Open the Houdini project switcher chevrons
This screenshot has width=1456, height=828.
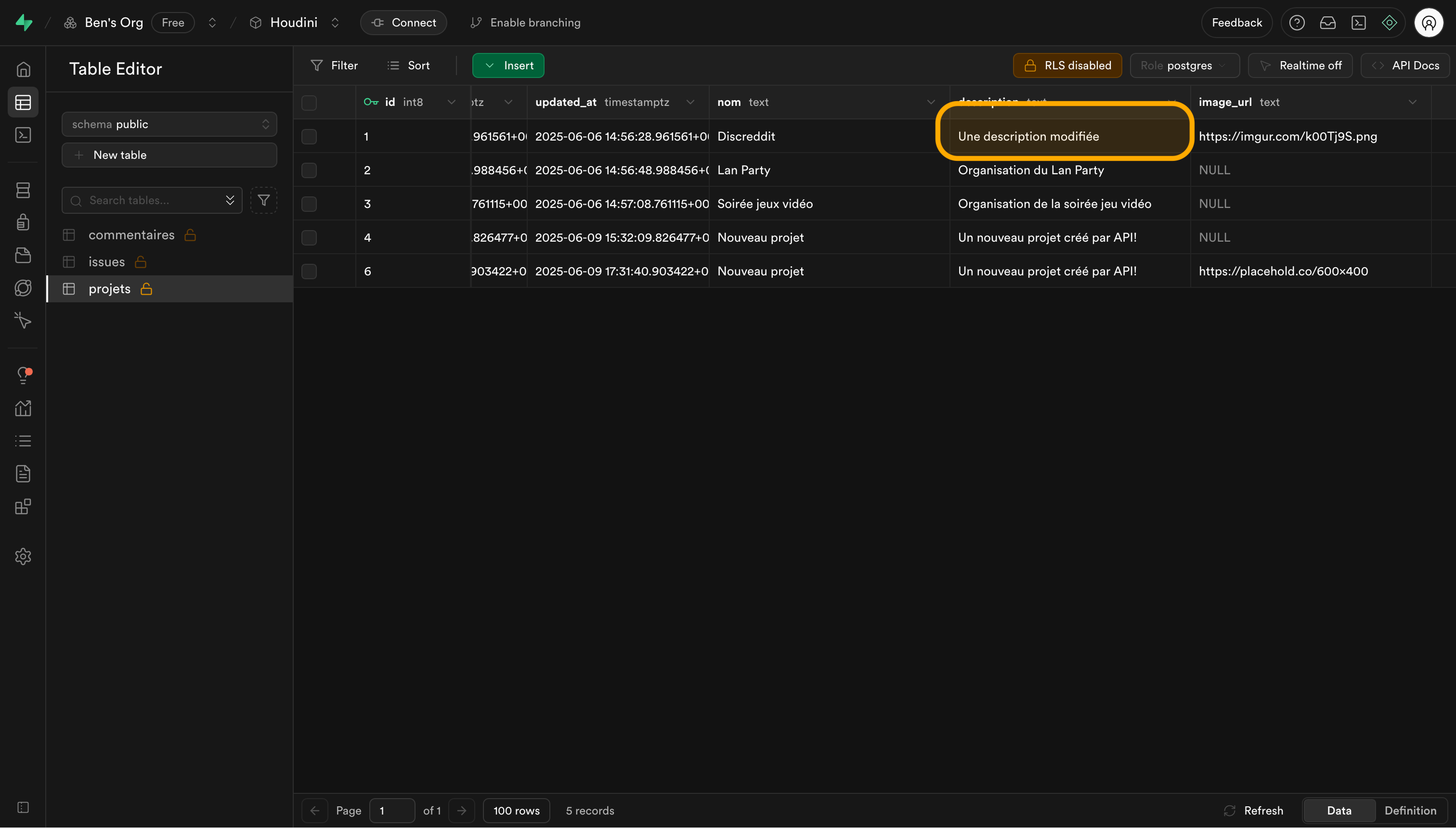pos(335,23)
